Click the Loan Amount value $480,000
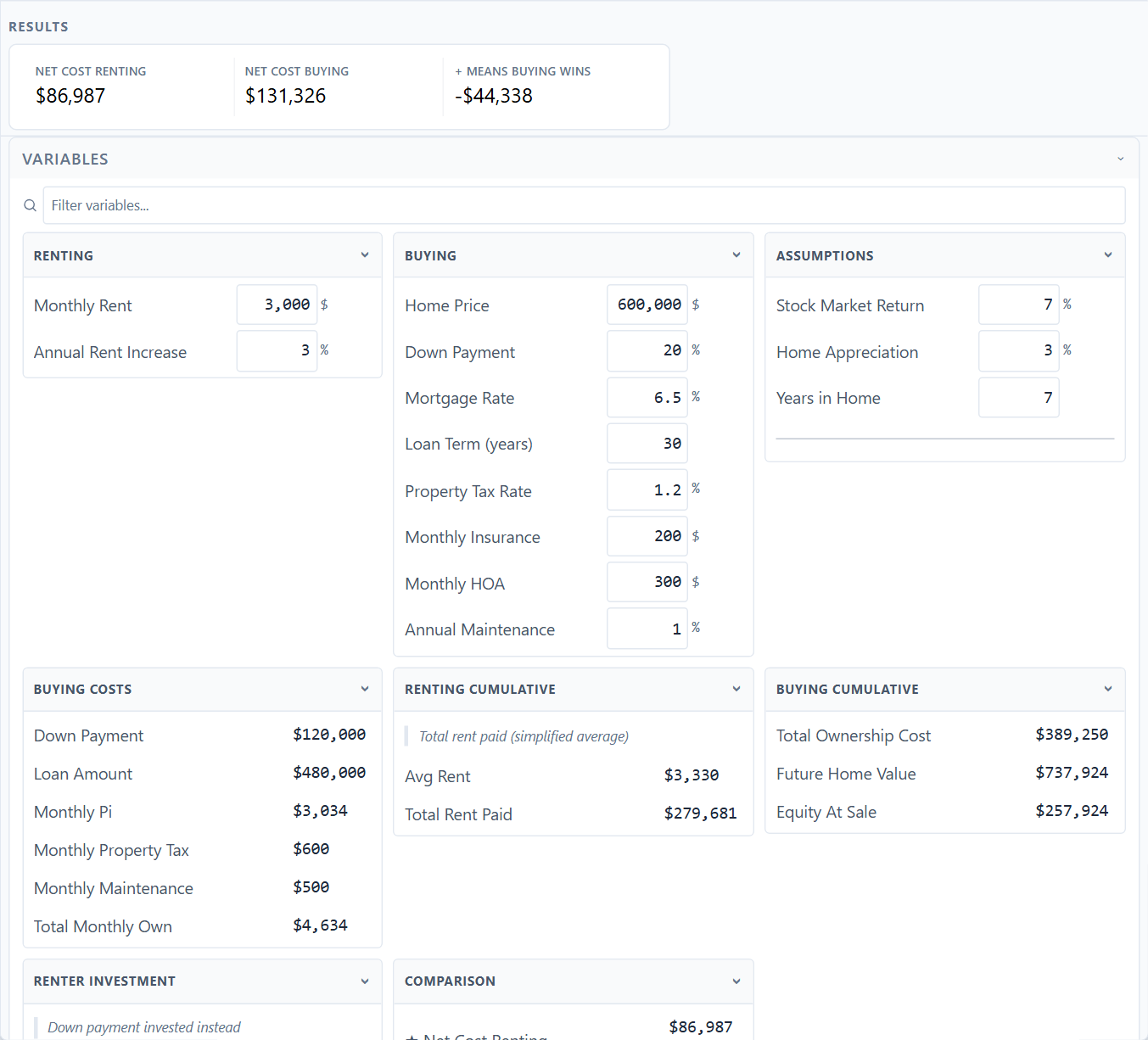The height and width of the screenshot is (1040, 1148). click(x=329, y=773)
